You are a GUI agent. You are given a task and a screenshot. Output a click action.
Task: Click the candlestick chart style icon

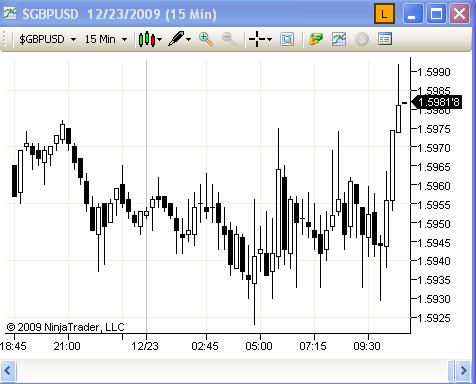tap(147, 39)
